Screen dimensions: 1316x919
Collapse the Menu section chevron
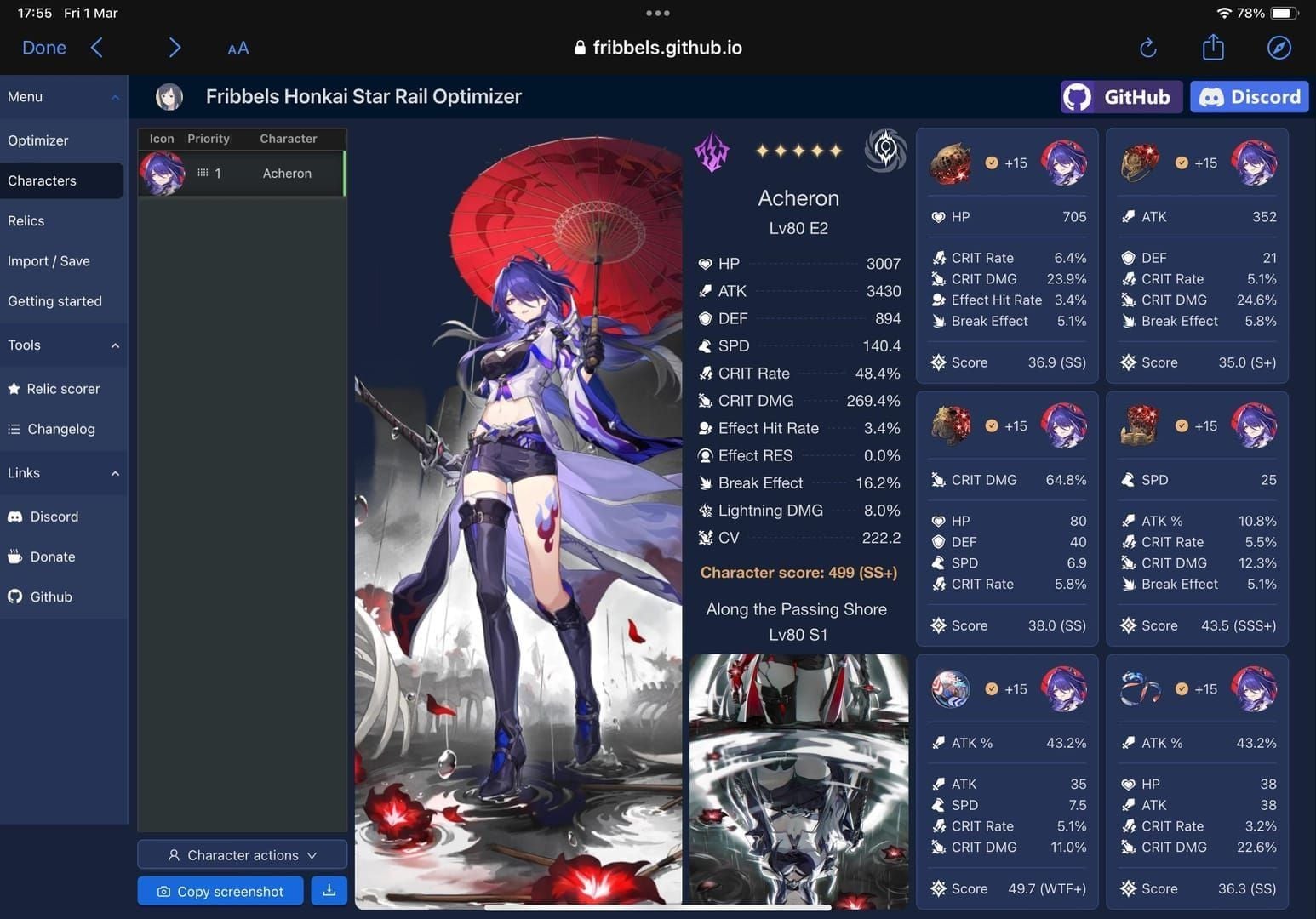tap(115, 97)
